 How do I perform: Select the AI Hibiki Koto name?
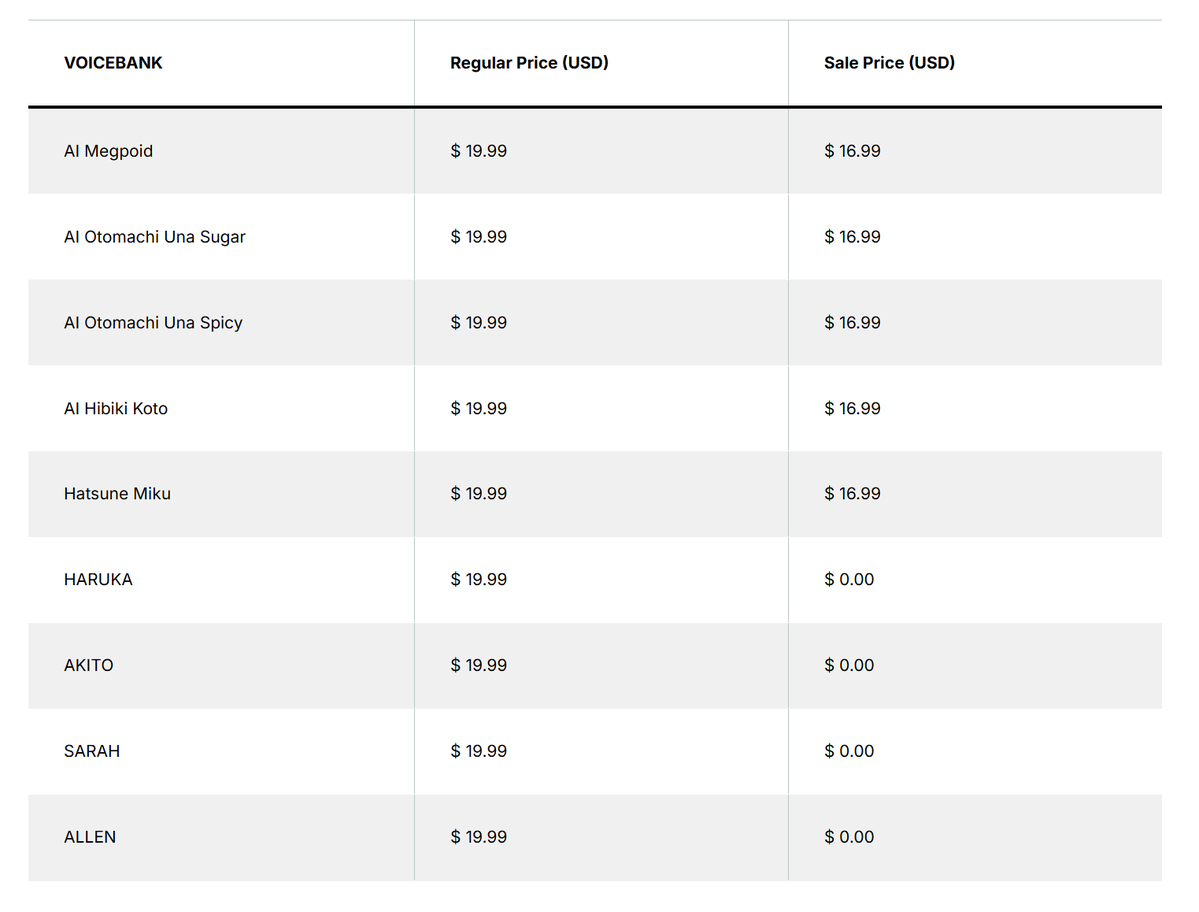[x=115, y=408]
